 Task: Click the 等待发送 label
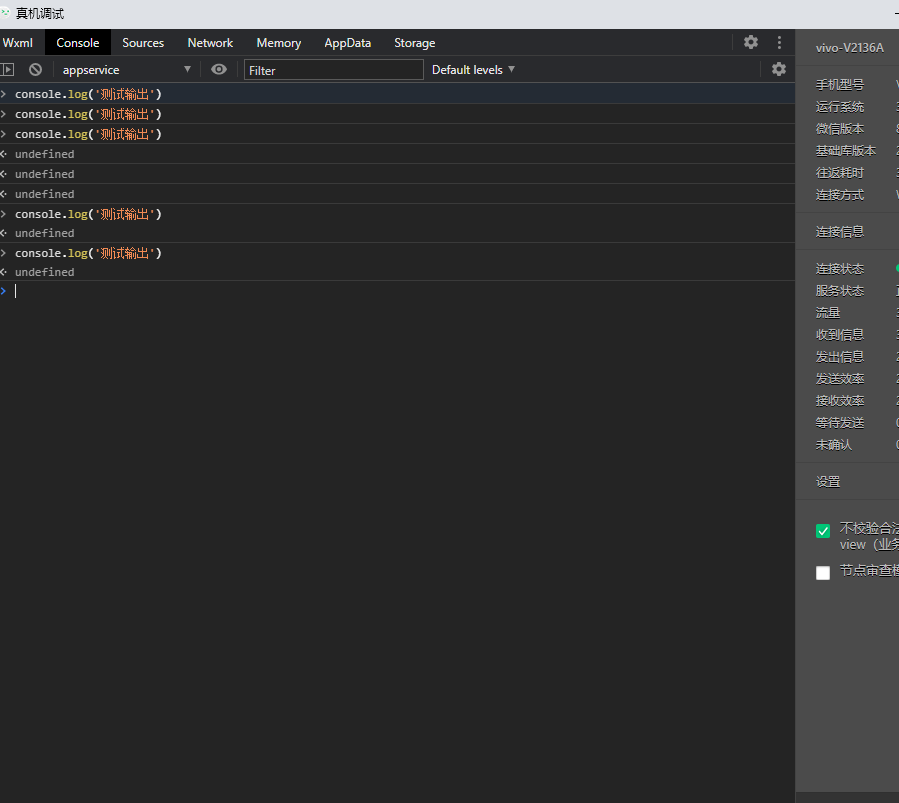(x=839, y=423)
